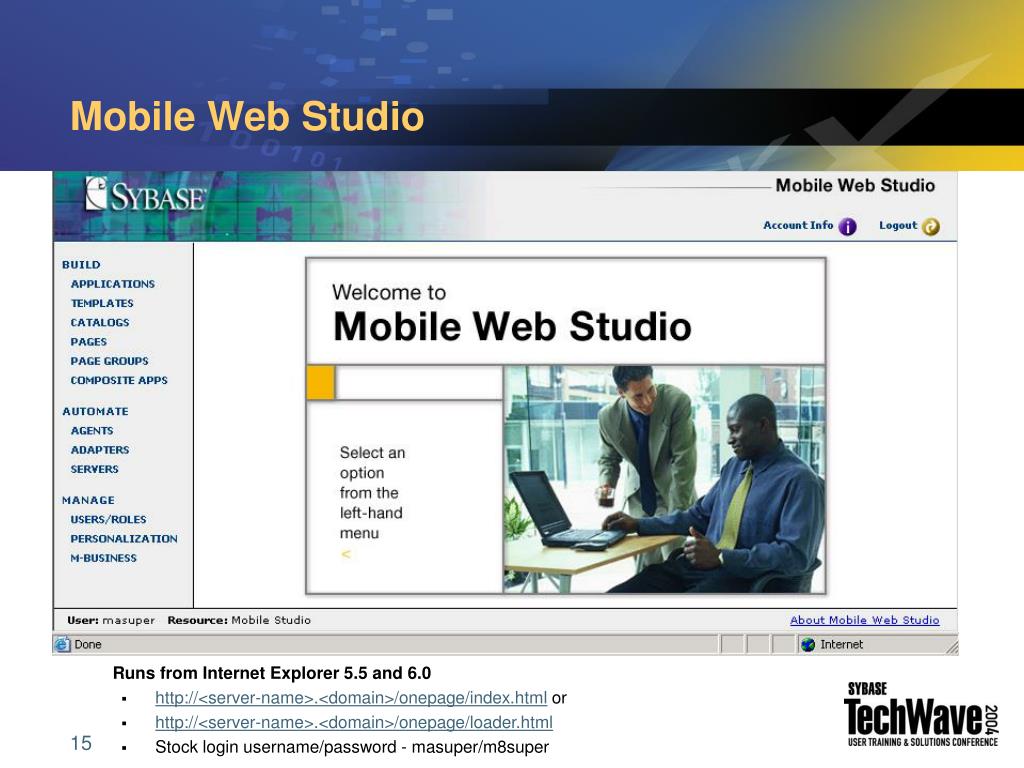
Task: Open Agents under Automate
Action: (x=92, y=431)
